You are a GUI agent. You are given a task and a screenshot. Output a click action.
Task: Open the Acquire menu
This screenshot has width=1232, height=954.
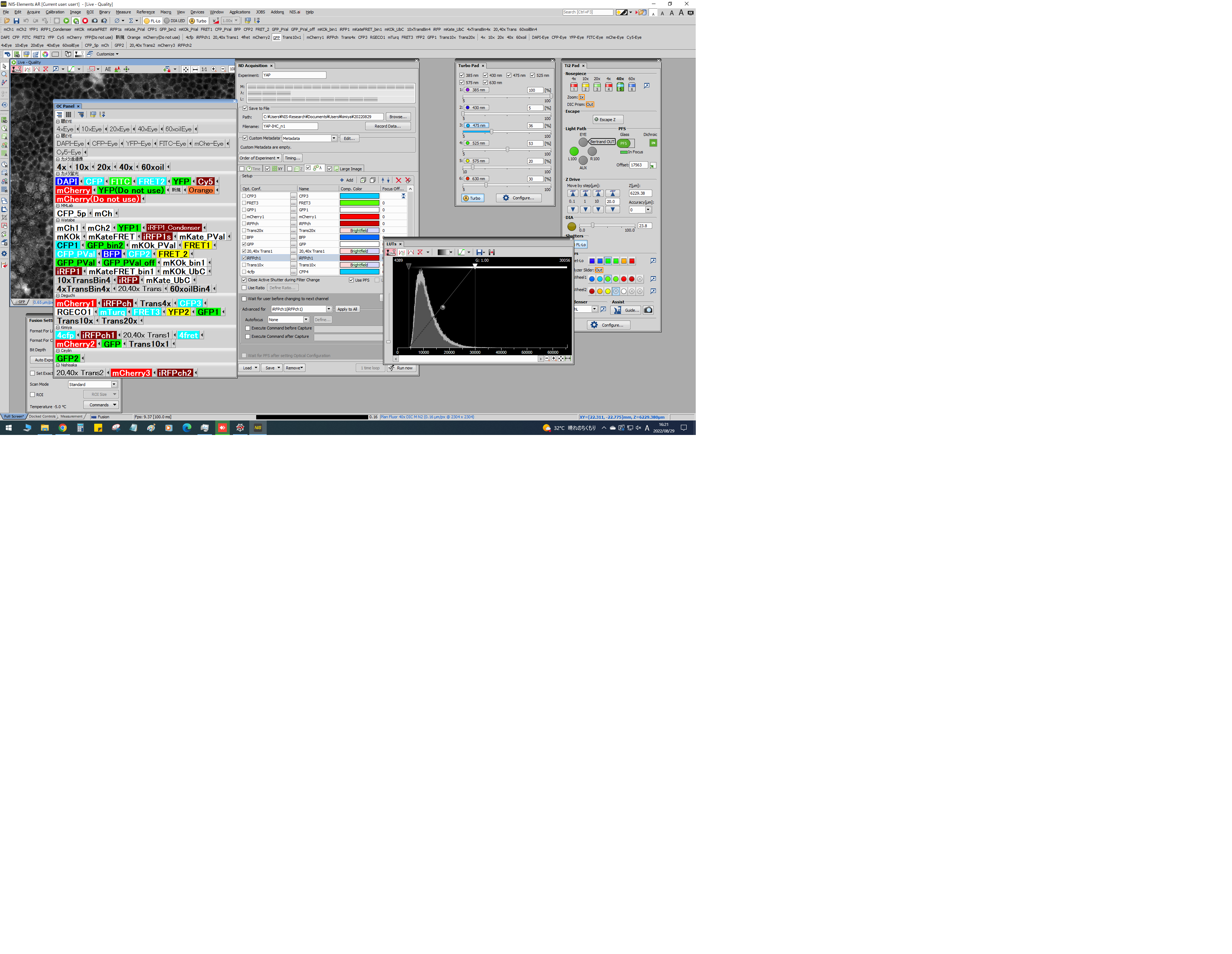33,12
